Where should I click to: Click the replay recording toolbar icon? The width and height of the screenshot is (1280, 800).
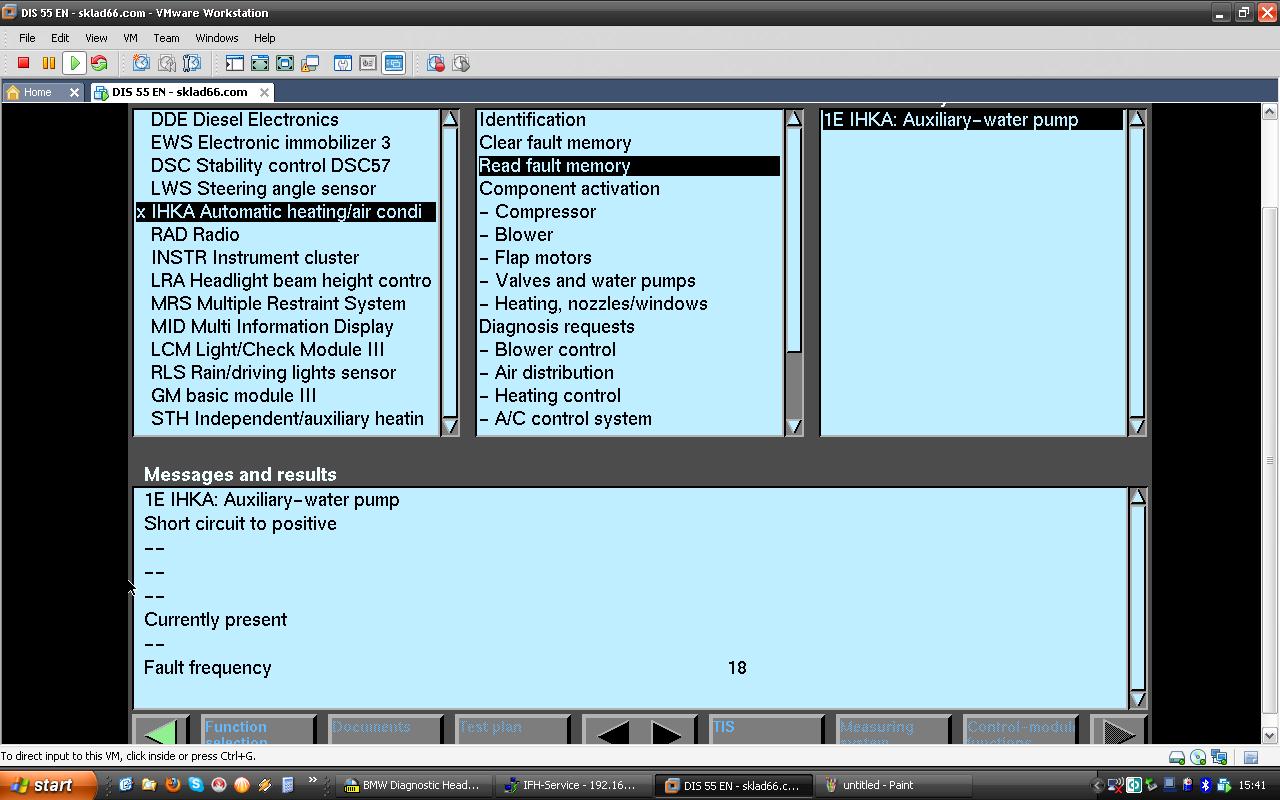461,63
